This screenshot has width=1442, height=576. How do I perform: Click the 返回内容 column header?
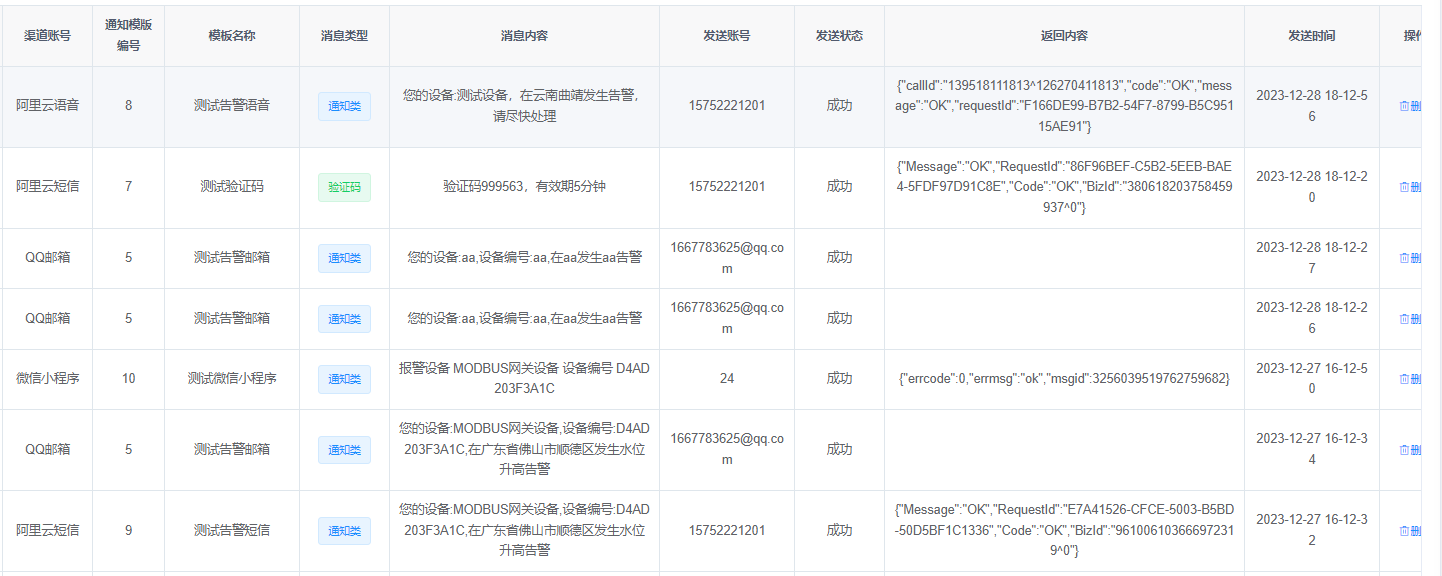tap(1064, 36)
